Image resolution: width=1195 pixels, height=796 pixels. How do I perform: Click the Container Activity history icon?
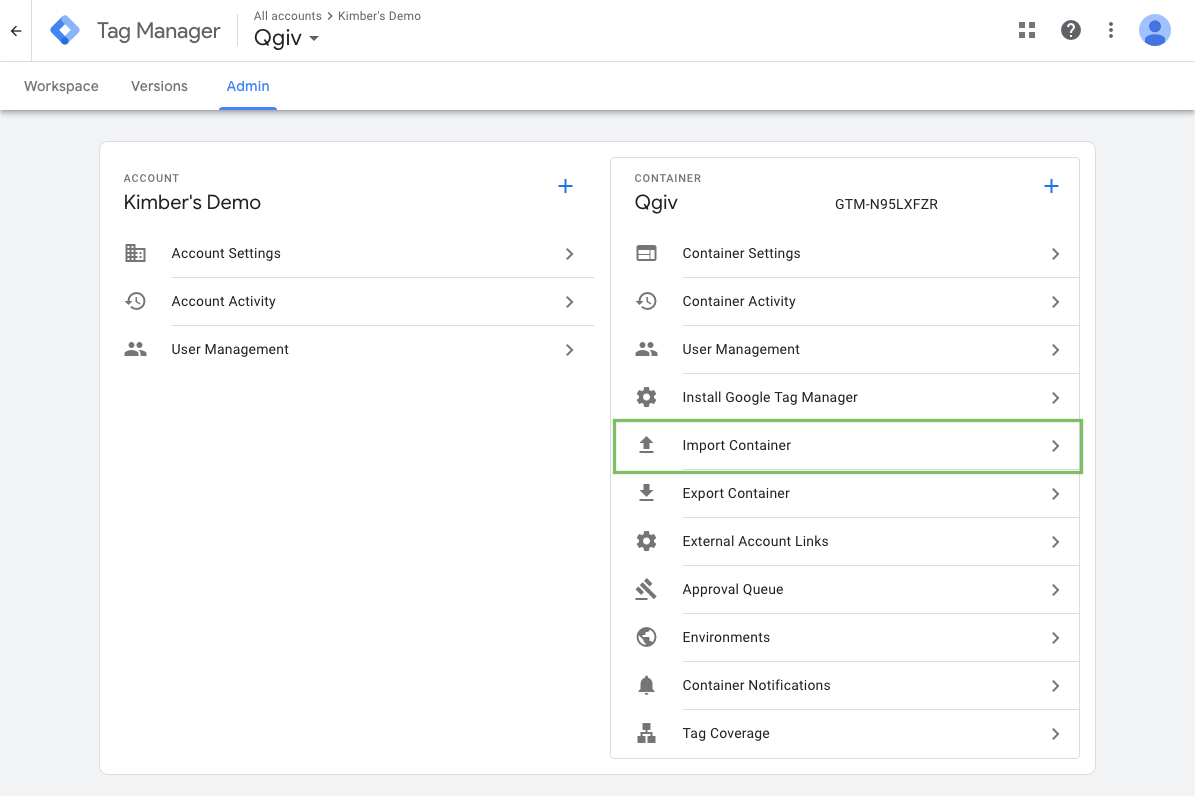(646, 301)
